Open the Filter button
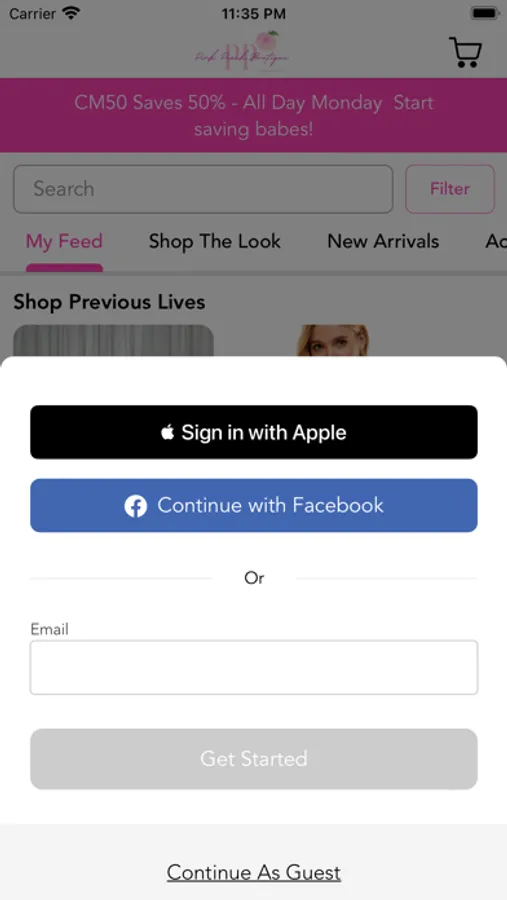 pos(450,189)
